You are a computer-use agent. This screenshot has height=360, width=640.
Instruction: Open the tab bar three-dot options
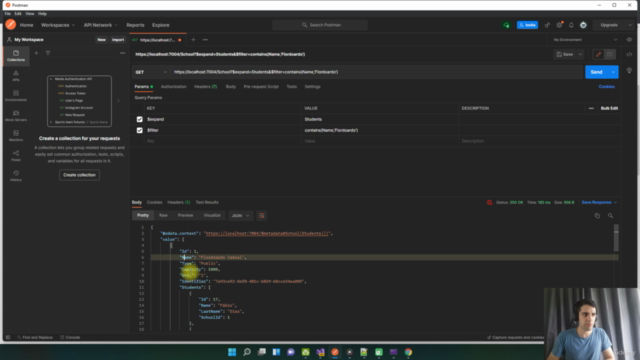tap(205, 40)
